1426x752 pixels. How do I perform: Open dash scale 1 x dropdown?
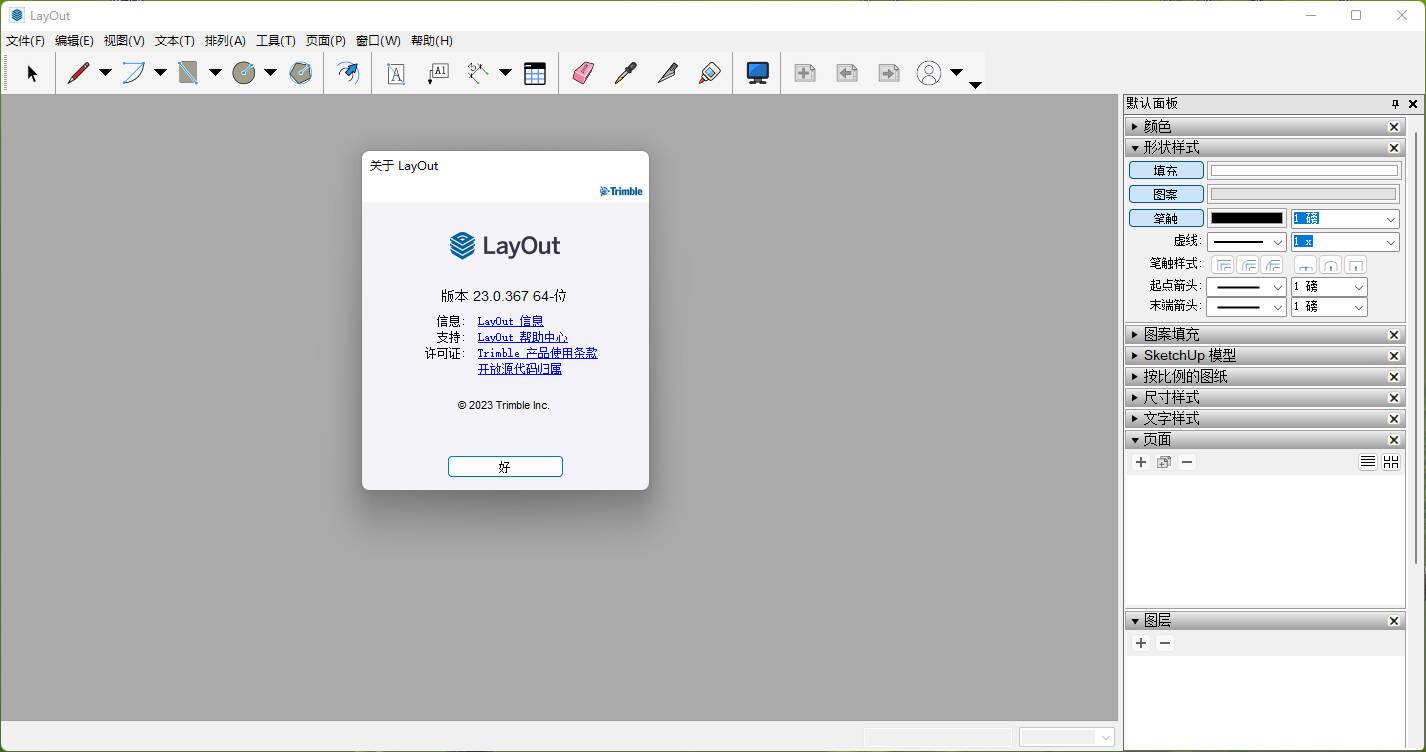(1390, 242)
